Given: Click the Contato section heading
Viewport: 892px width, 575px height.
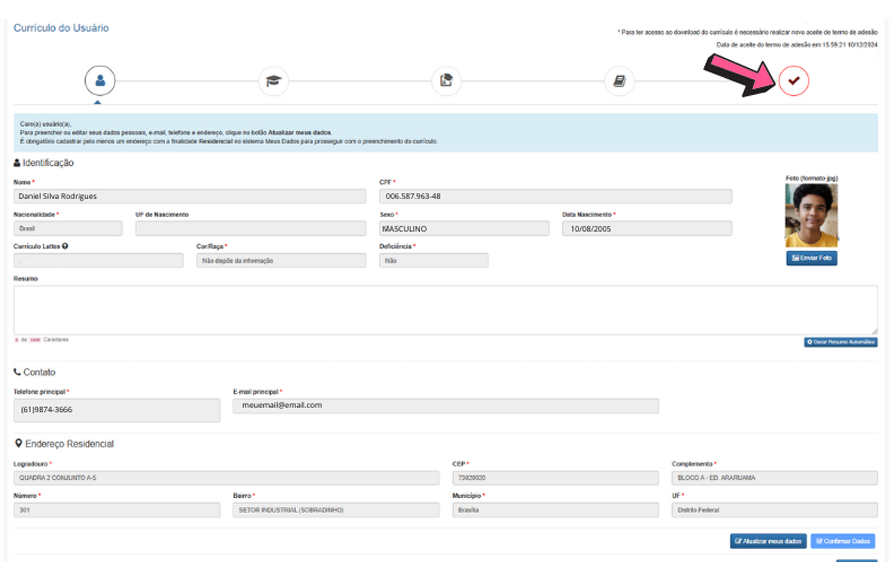Looking at the screenshot, I should [x=35, y=373].
